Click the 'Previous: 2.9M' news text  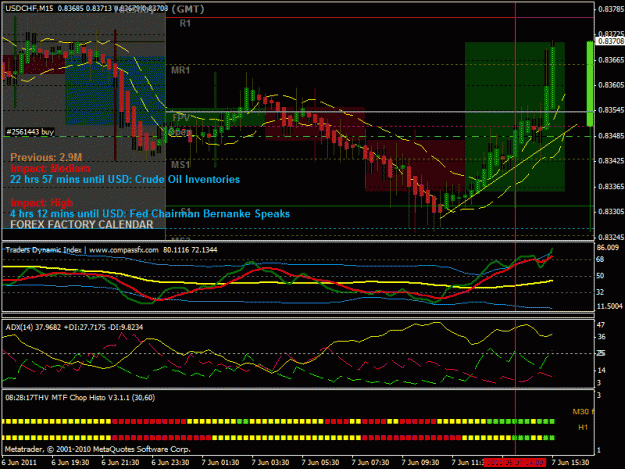pos(46,157)
